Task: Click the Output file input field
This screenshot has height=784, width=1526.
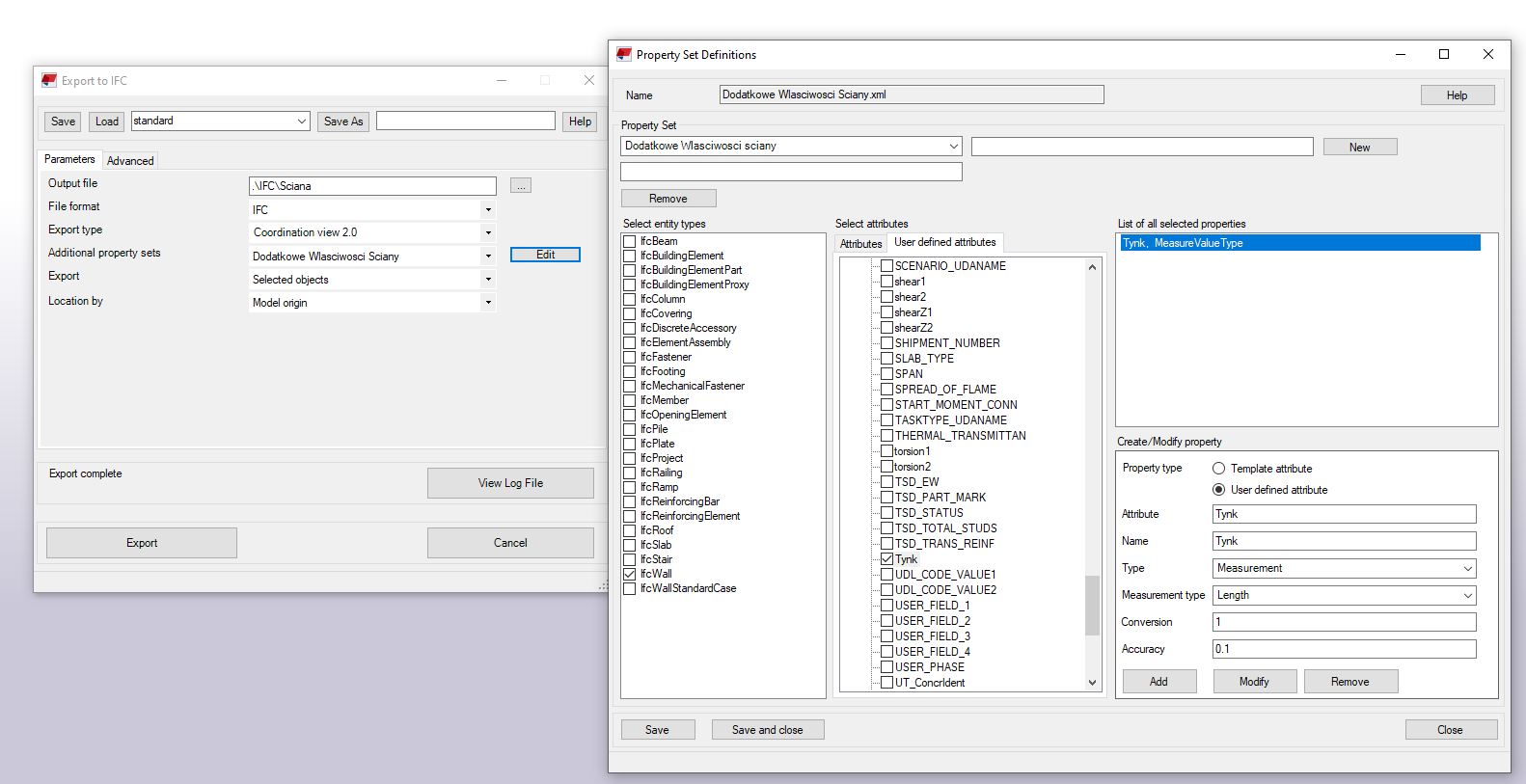Action: [x=372, y=186]
